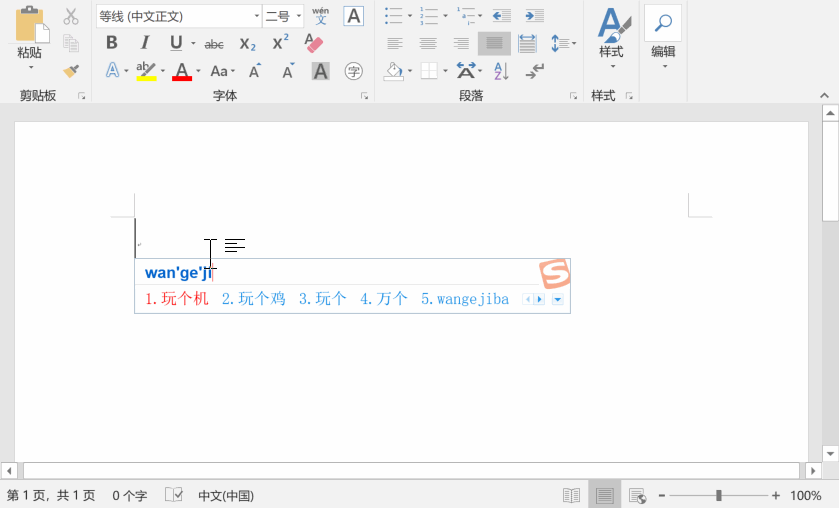Show paragraph marks icon
The image size is (839, 508).
pyautogui.click(x=535, y=71)
